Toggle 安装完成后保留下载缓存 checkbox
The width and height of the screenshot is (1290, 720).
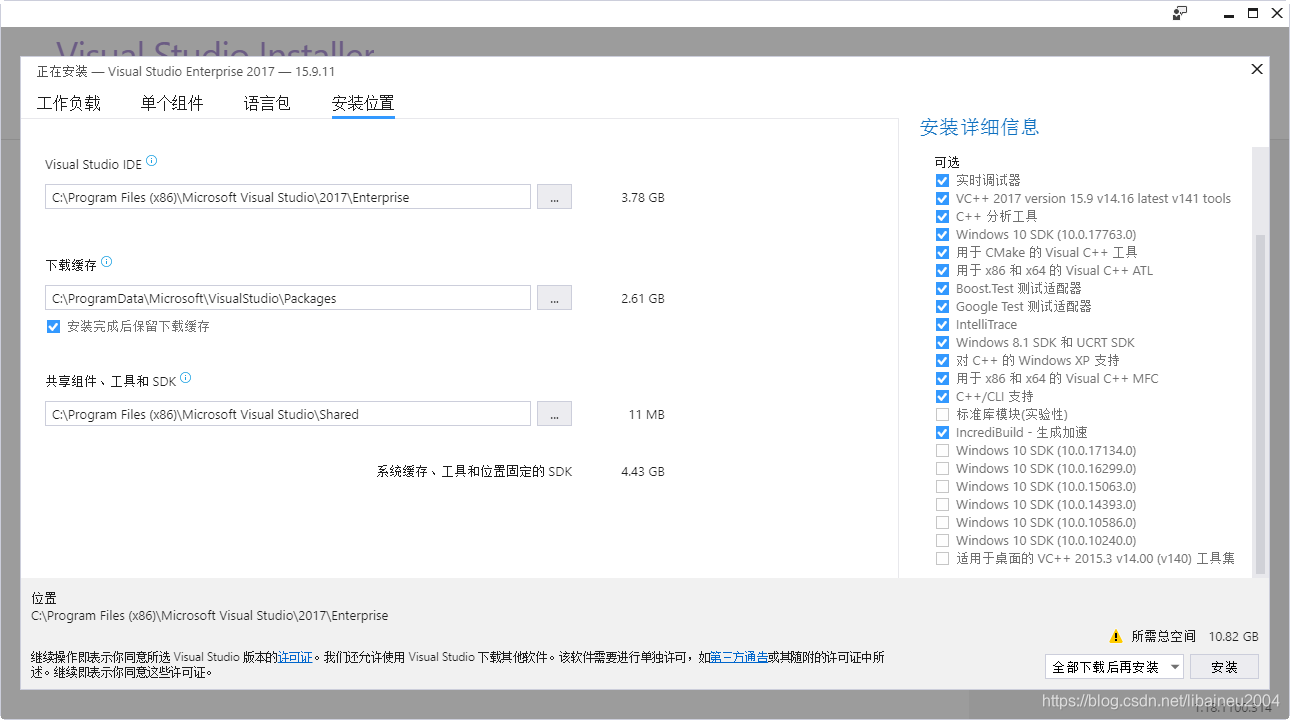[x=54, y=326]
